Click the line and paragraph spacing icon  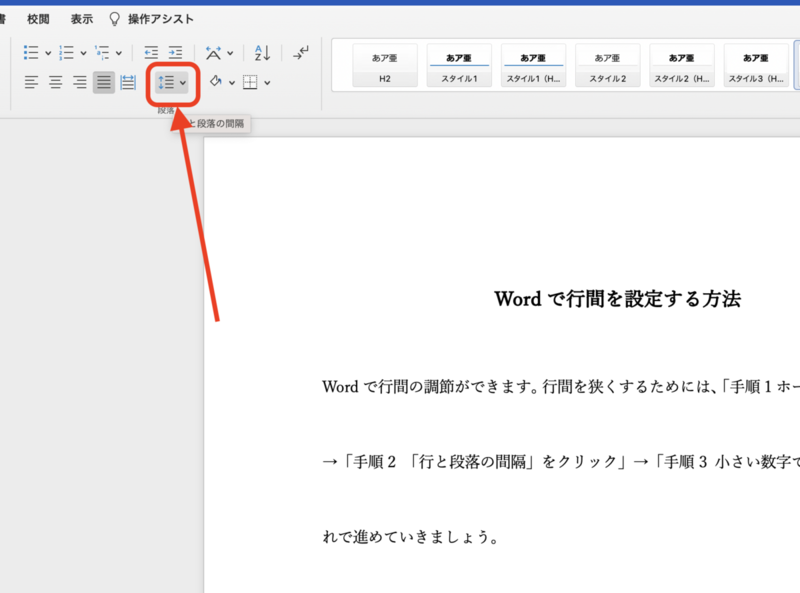tap(166, 83)
